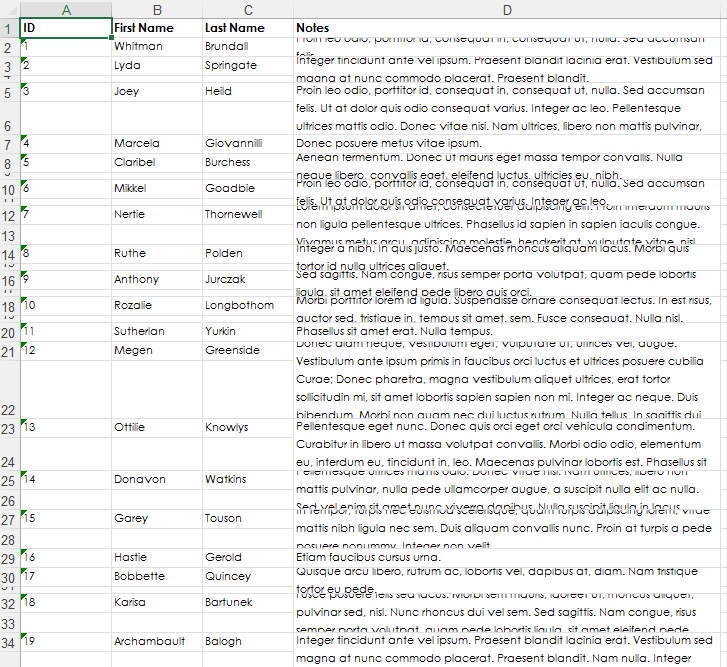This screenshot has height=667, width=727.
Task: Select row 34 header
Action: point(9,641)
